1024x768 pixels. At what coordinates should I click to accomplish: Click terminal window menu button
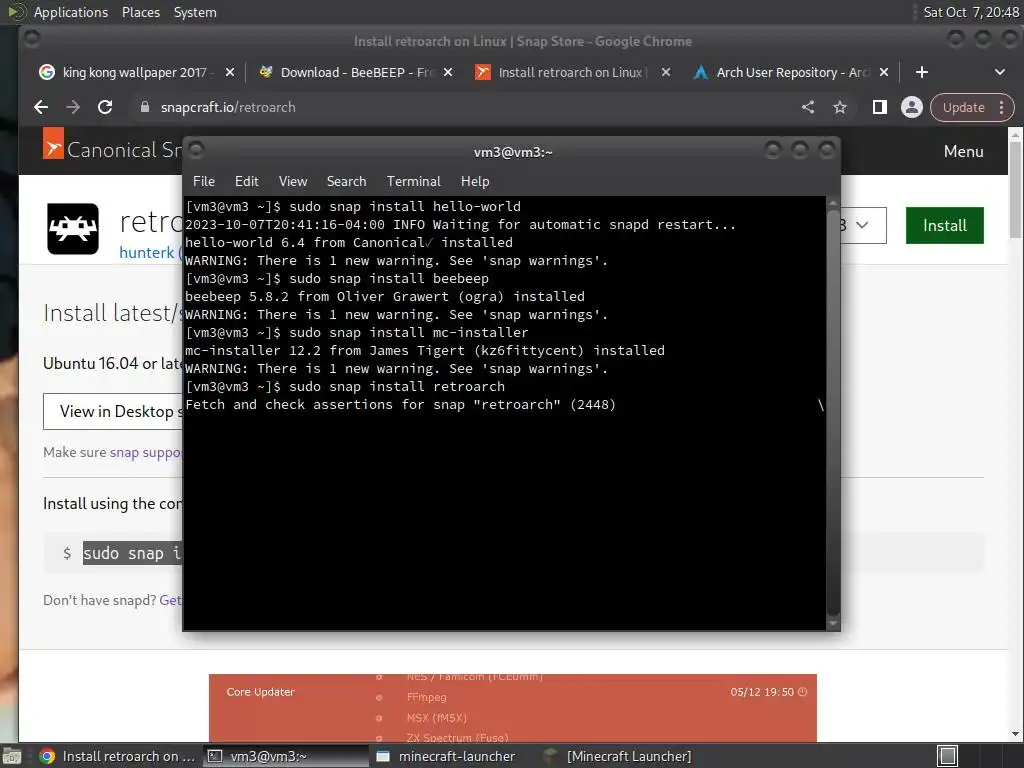pos(196,150)
